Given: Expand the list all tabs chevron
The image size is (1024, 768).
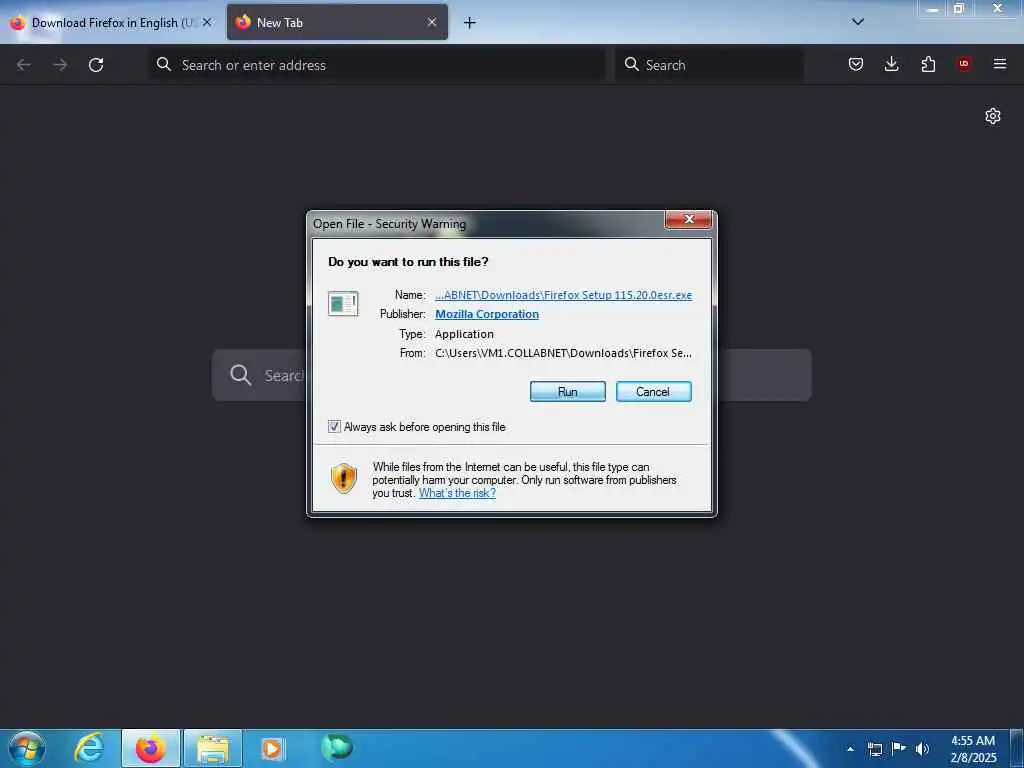Looking at the screenshot, I should pos(858,22).
